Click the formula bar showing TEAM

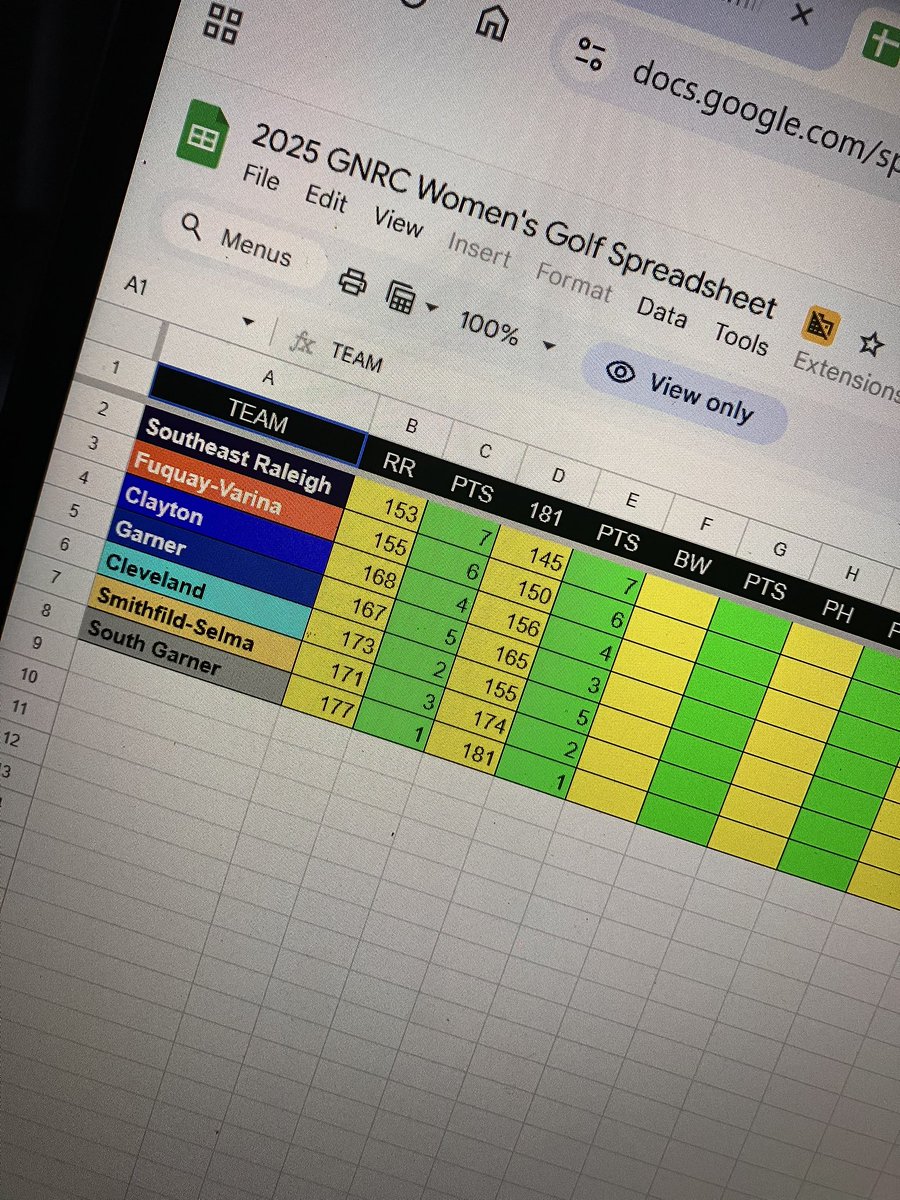(x=357, y=358)
